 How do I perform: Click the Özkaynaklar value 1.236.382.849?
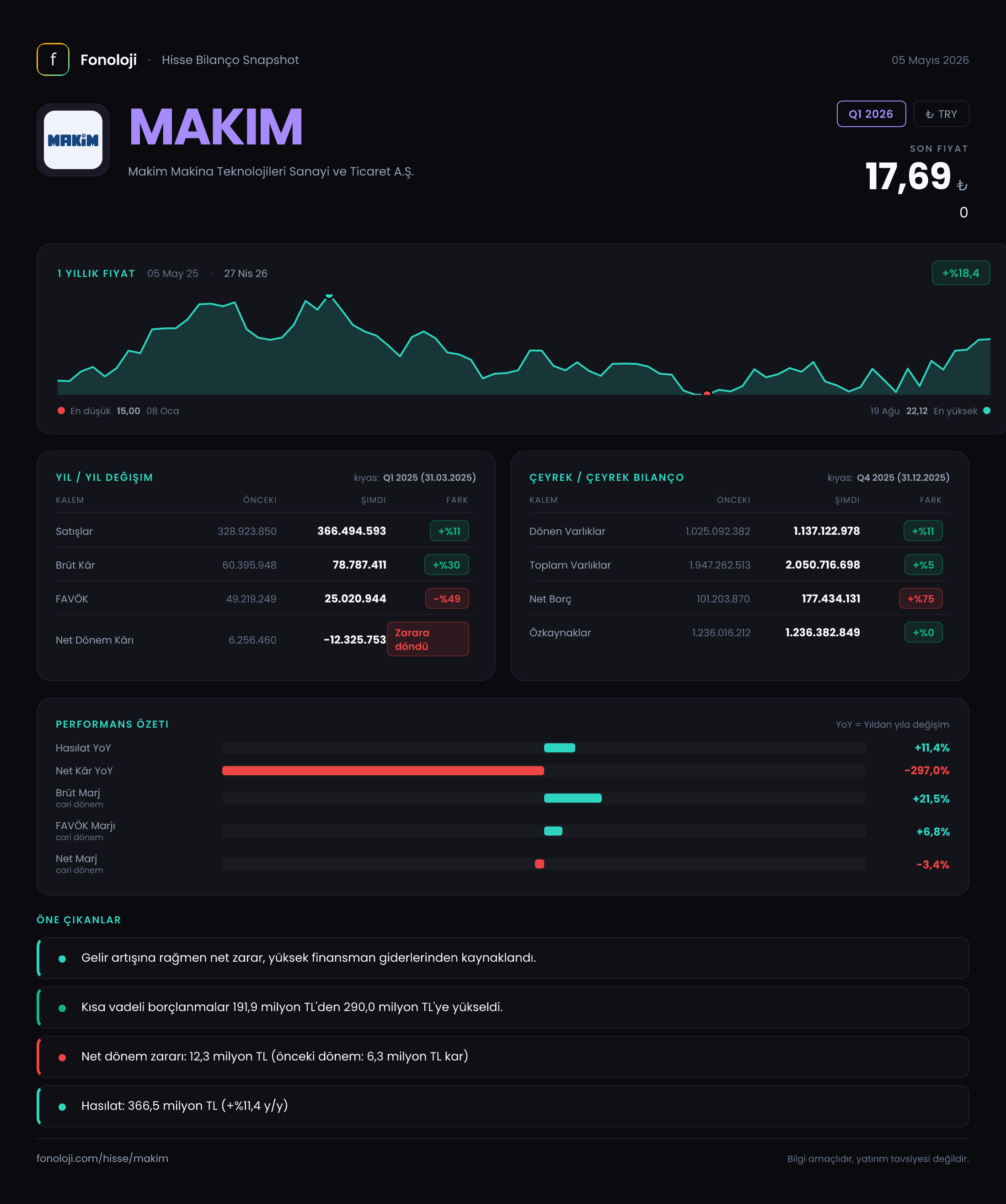click(823, 632)
